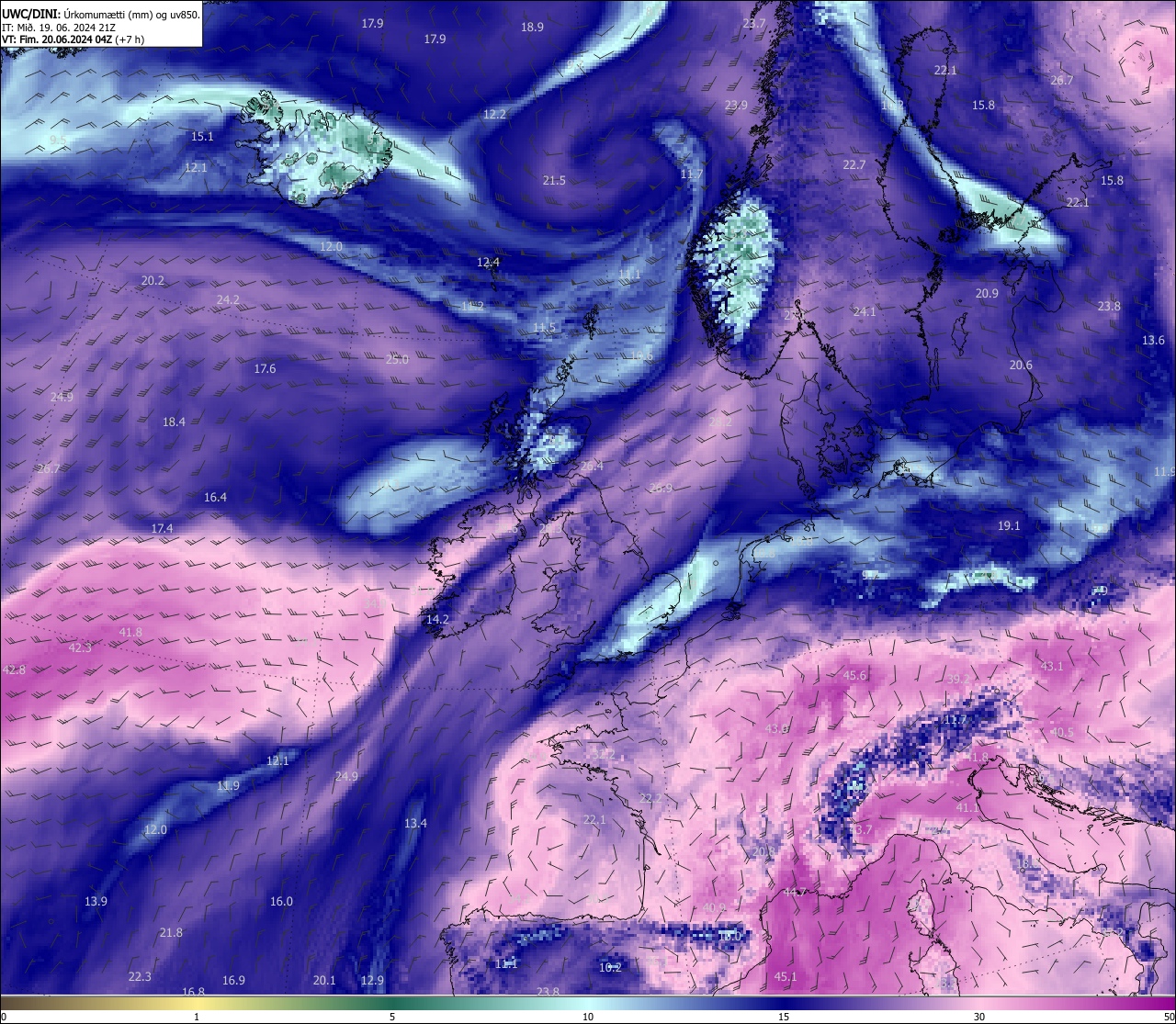Click the 11.9 map value
This screenshot has width=1176, height=1024.
coord(228,786)
